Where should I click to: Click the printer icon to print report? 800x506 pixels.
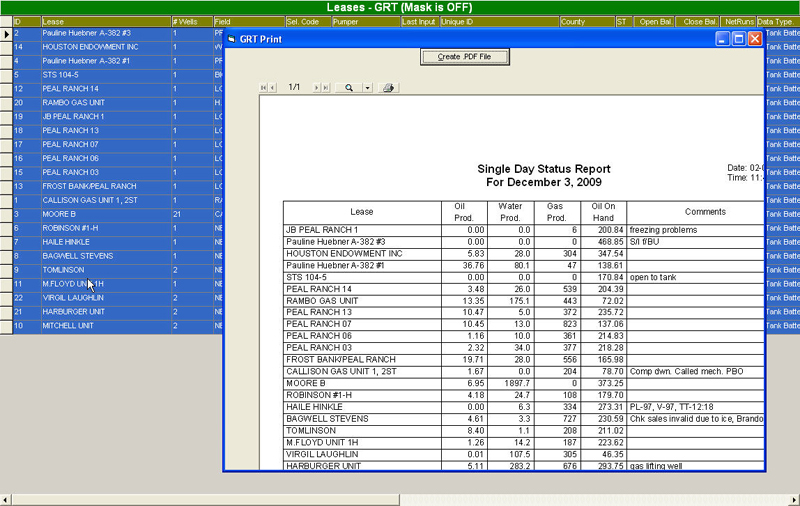tap(388, 88)
